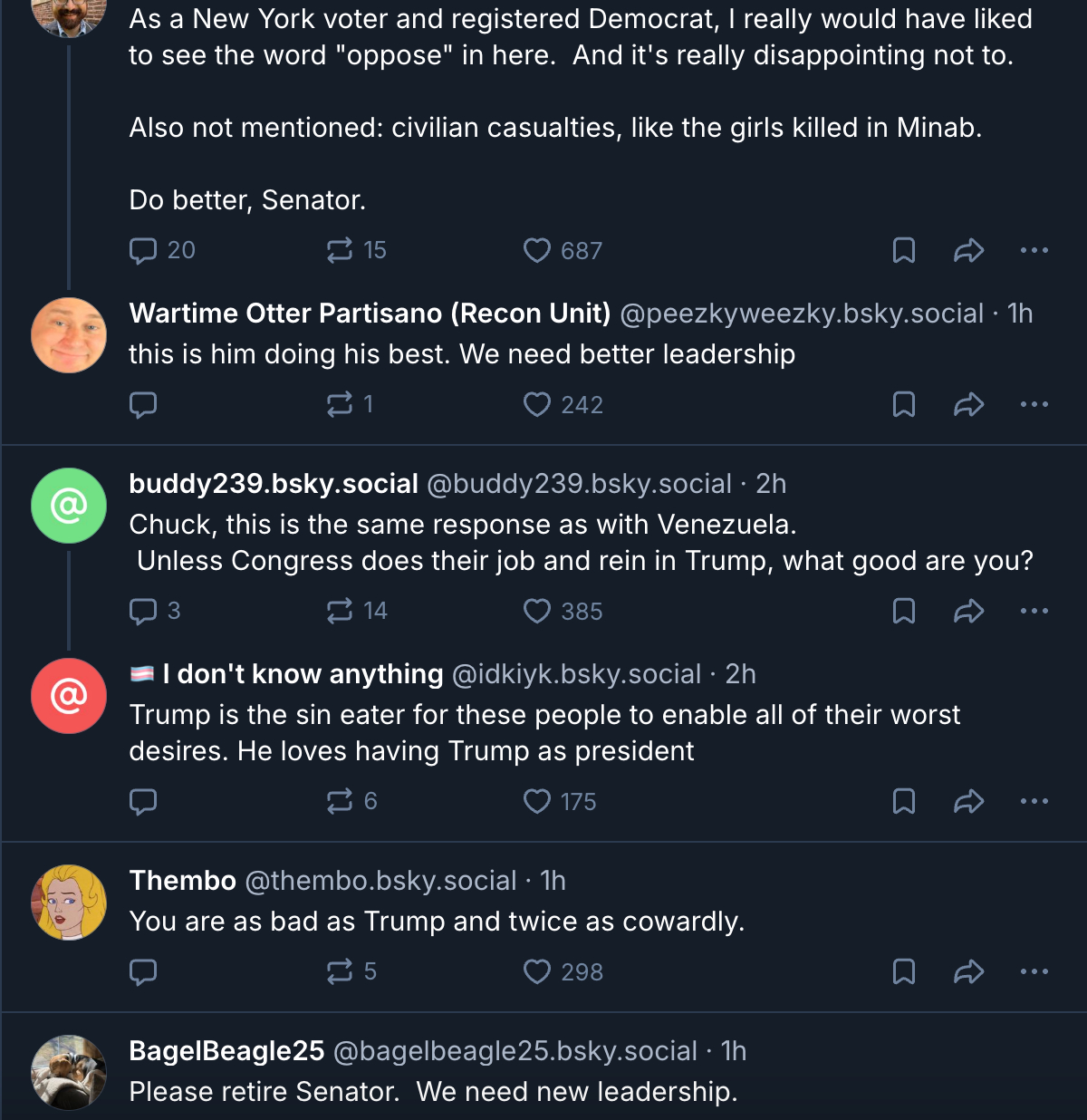Repost buddy239's post about Venezuela
1087x1120 pixels.
pyautogui.click(x=340, y=611)
